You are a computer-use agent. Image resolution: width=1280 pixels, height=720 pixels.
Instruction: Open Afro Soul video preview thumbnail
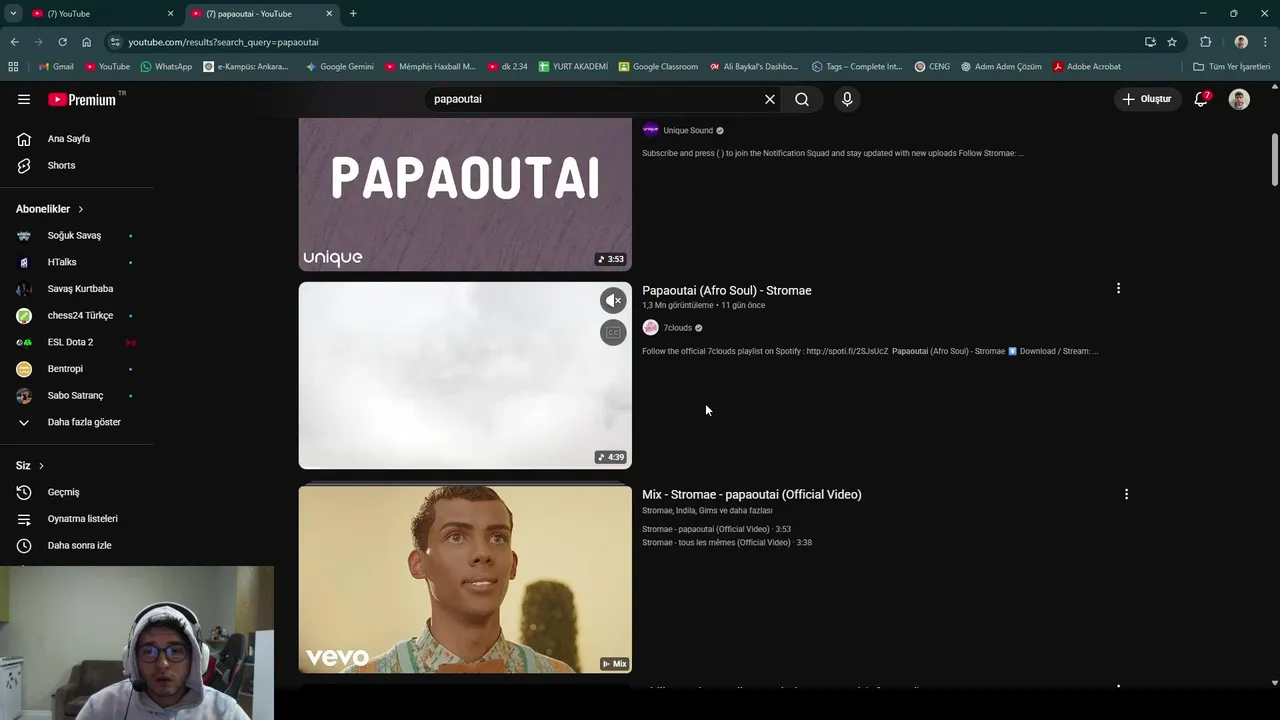click(465, 375)
